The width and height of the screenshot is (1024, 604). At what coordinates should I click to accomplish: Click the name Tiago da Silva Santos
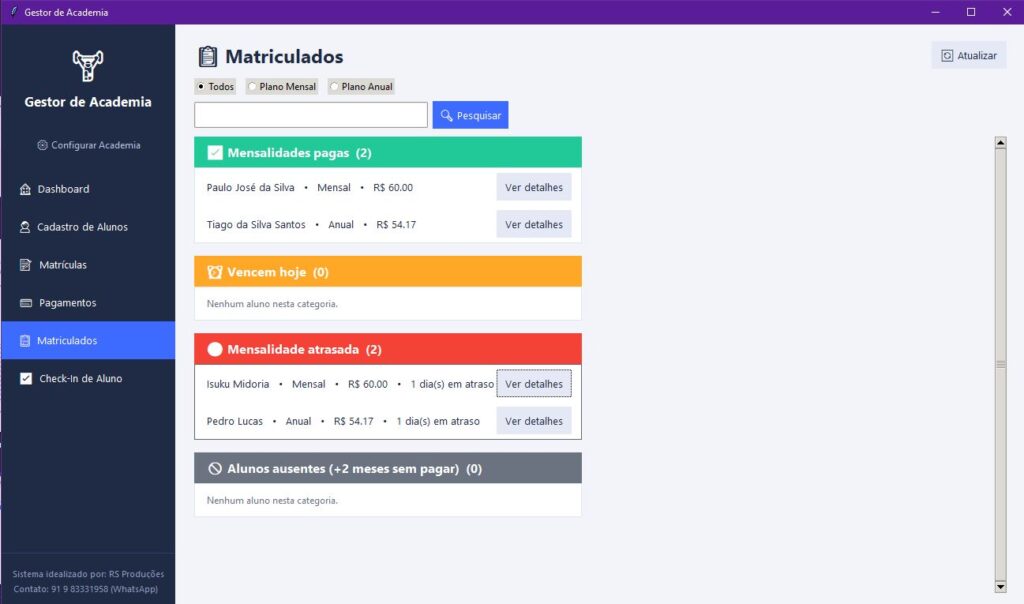click(x=256, y=225)
